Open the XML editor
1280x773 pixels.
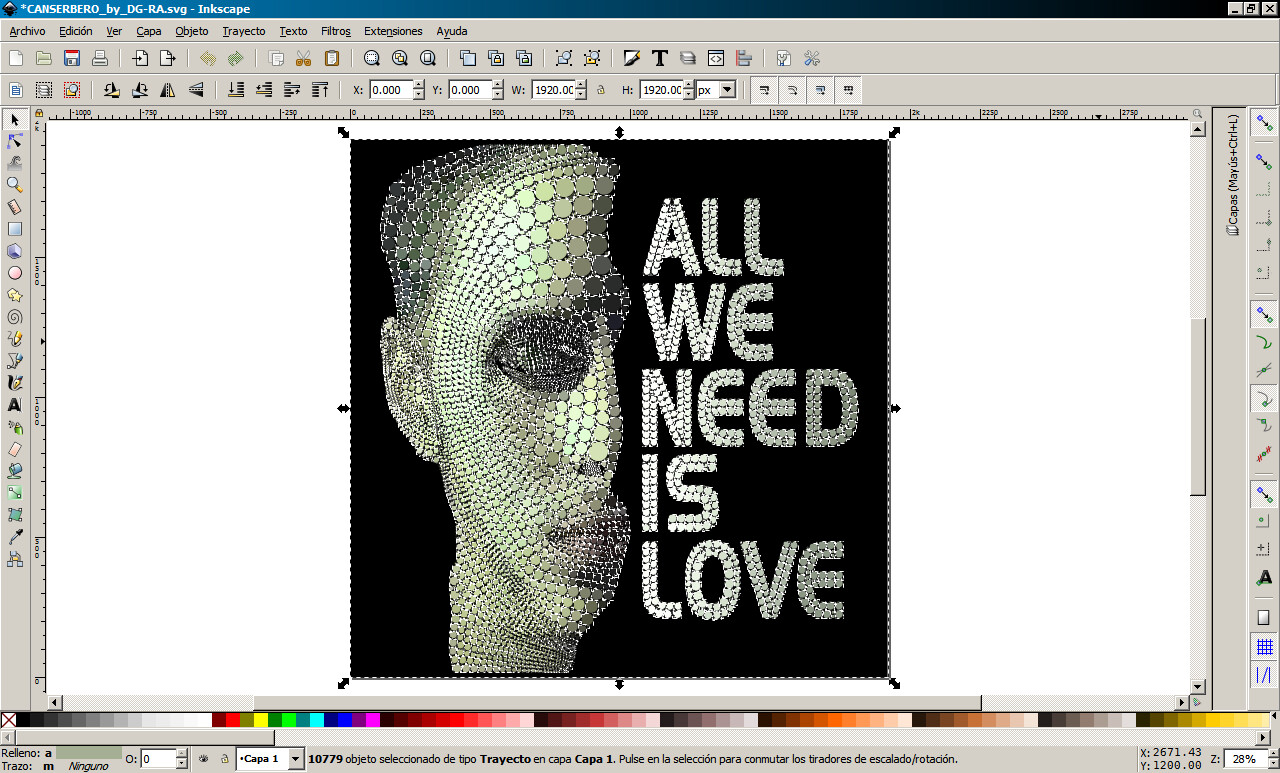click(x=715, y=58)
